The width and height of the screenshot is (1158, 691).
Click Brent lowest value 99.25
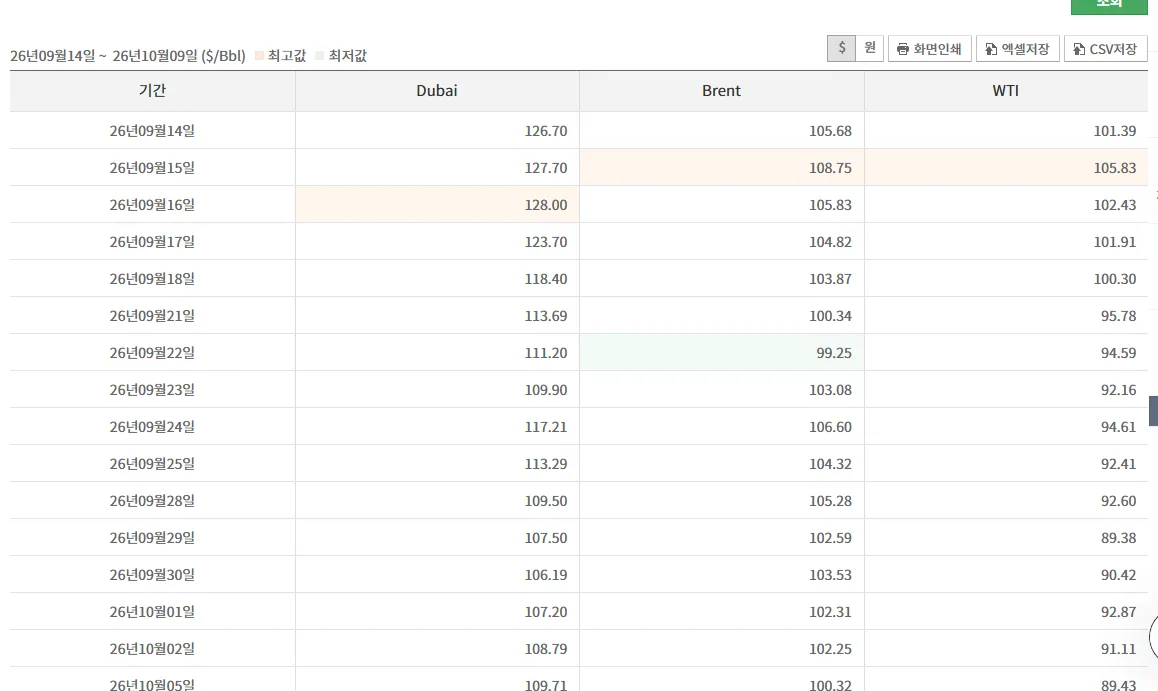point(834,353)
